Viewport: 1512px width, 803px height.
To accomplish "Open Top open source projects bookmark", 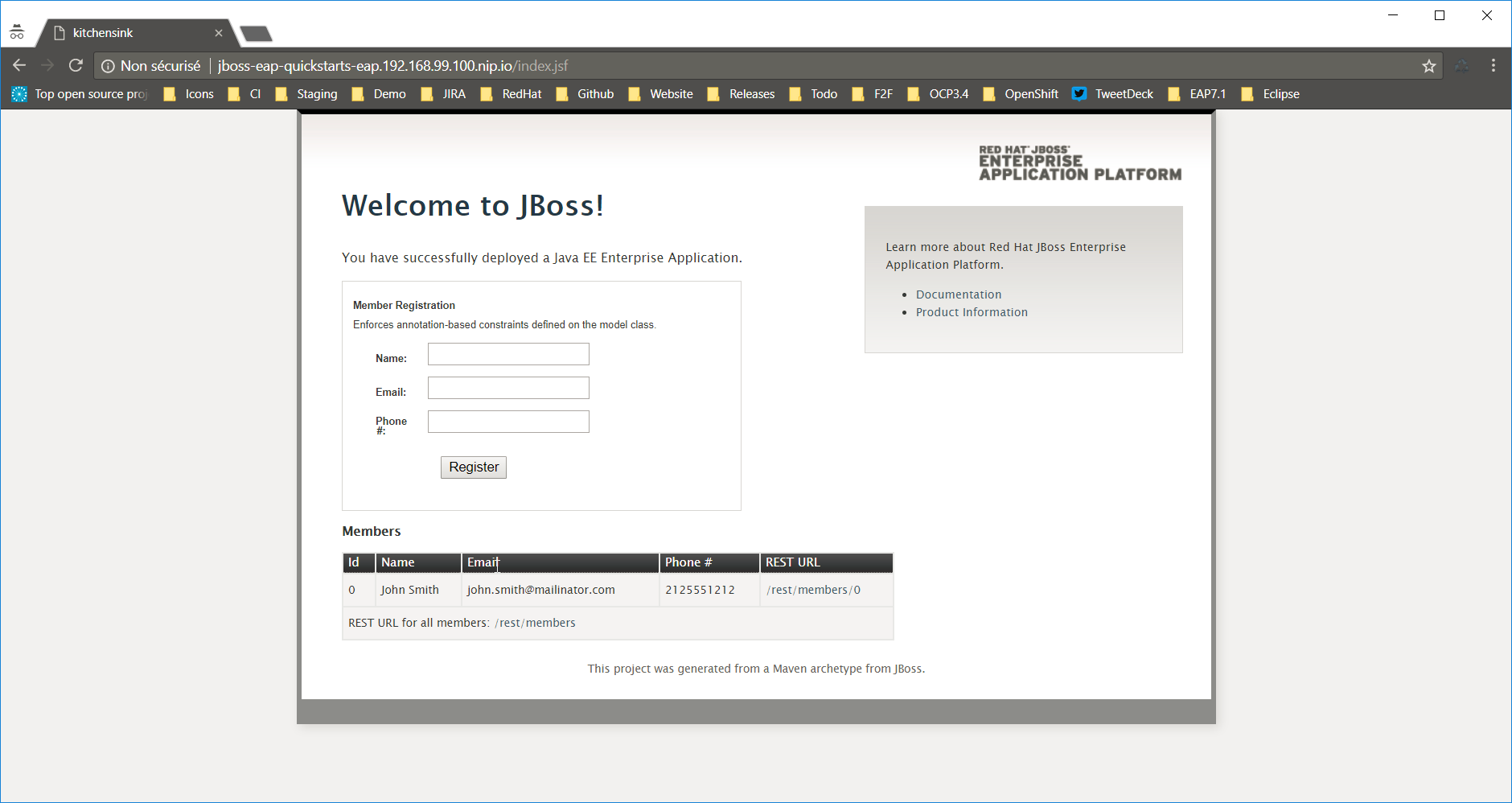I will pos(80,94).
